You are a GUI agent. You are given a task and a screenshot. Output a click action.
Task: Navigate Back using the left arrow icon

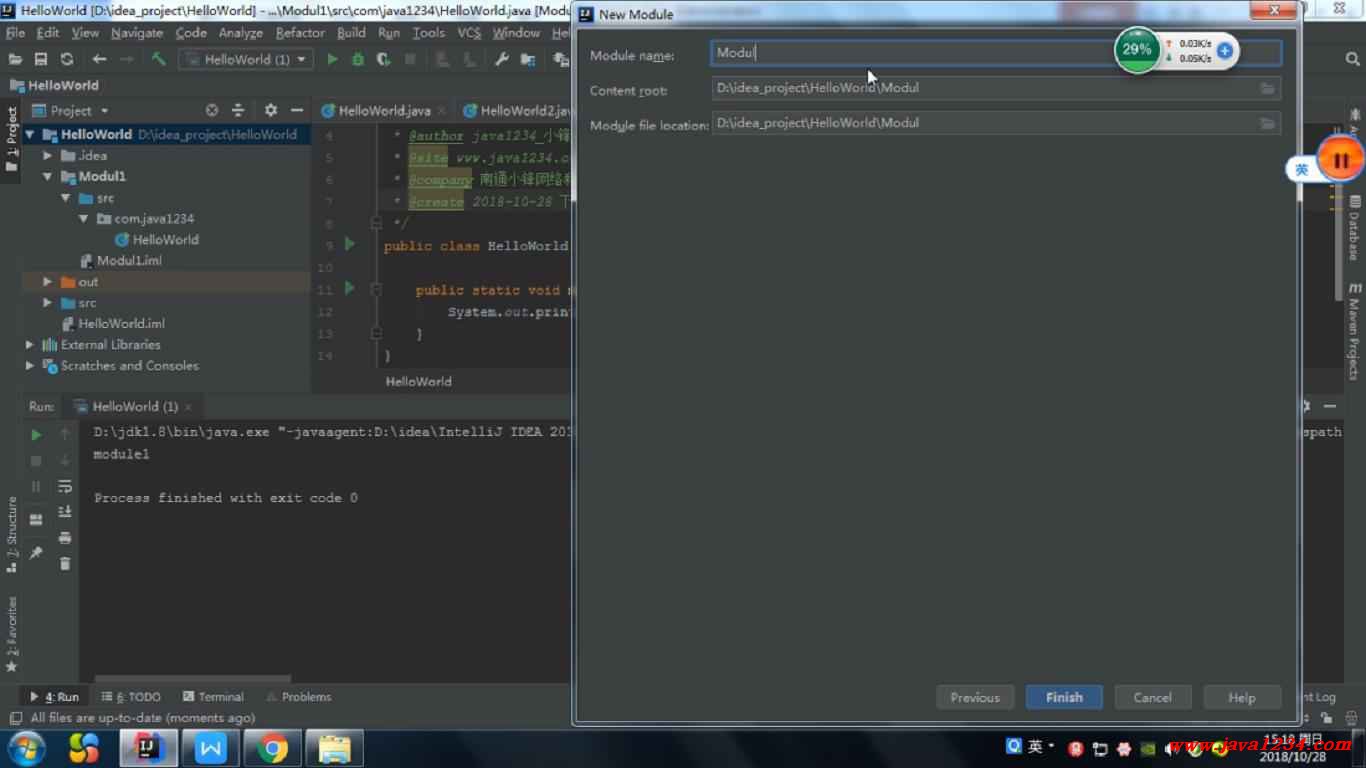pyautogui.click(x=99, y=59)
